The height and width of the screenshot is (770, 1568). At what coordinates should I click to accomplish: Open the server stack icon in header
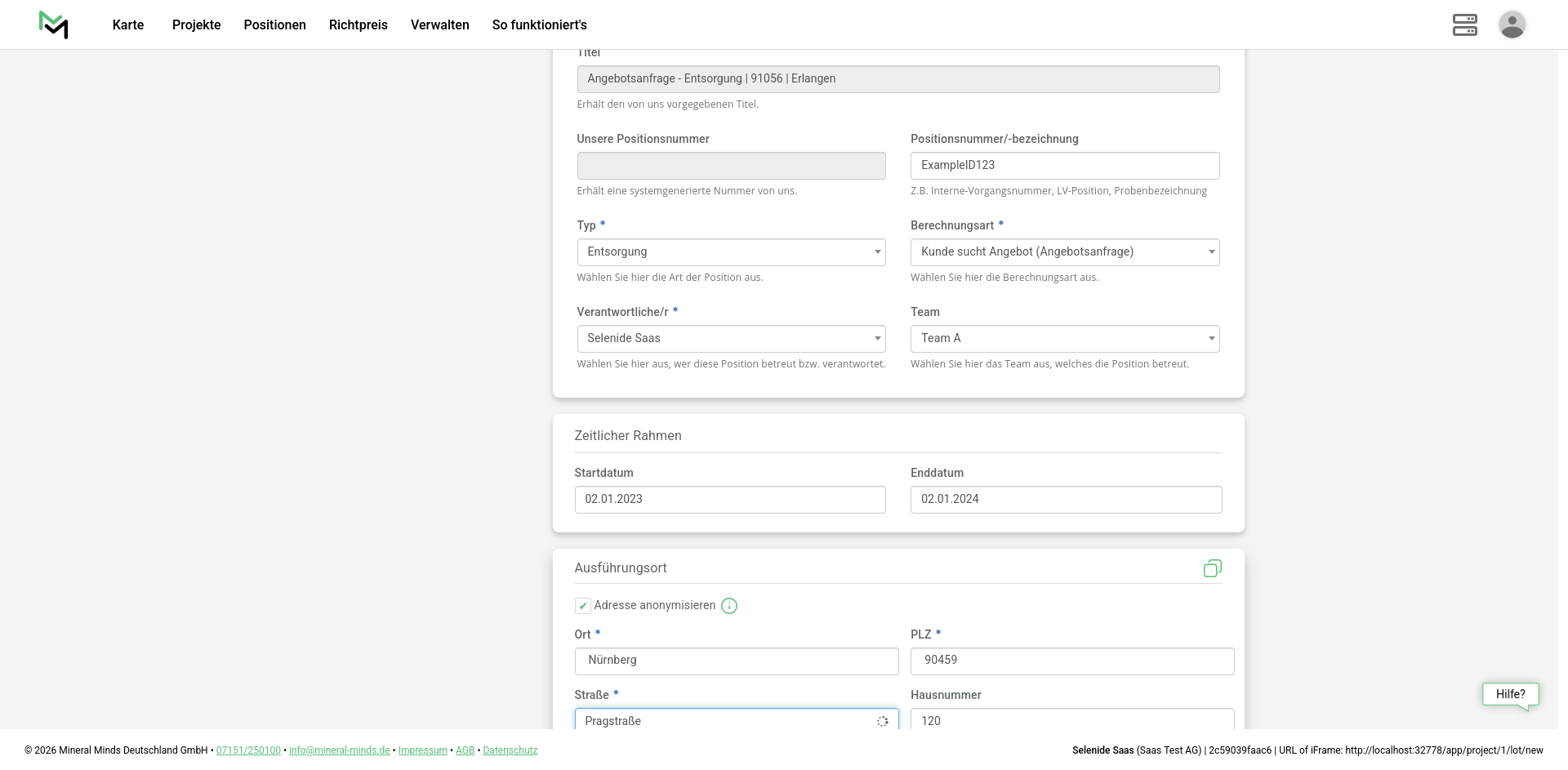(1464, 24)
